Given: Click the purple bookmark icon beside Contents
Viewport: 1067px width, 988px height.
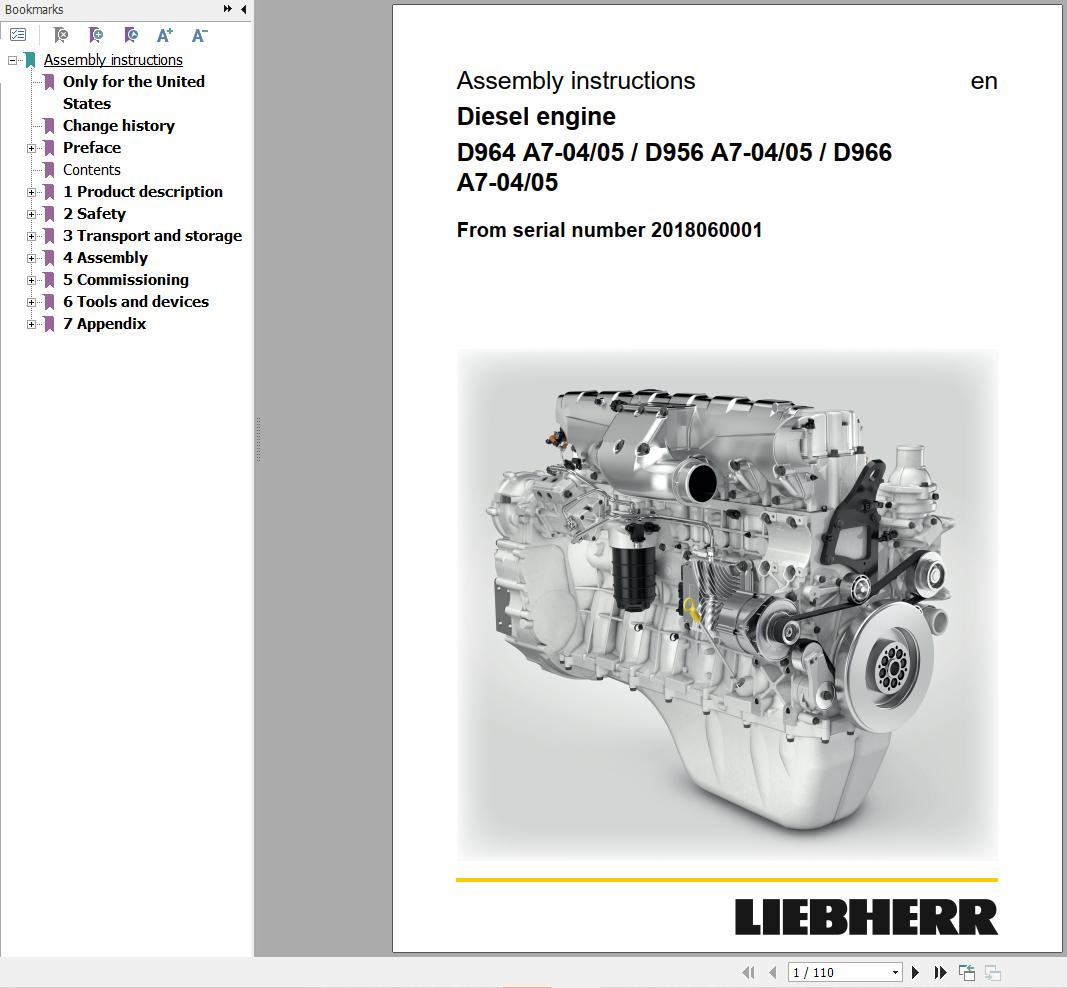Looking at the screenshot, I should pos(49,169).
